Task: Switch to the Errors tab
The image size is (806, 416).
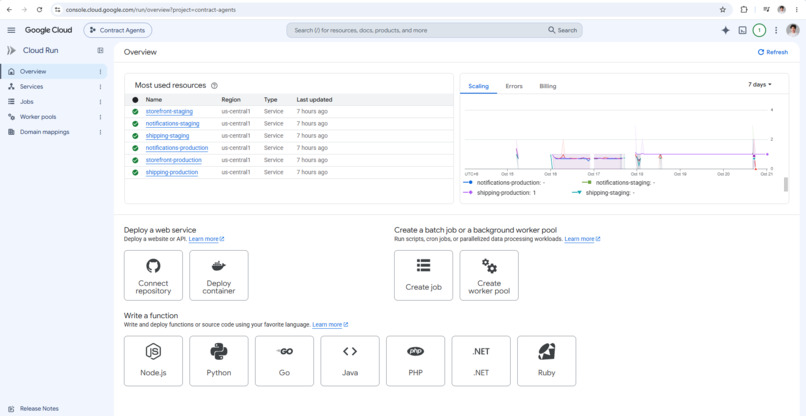Action: (x=514, y=86)
